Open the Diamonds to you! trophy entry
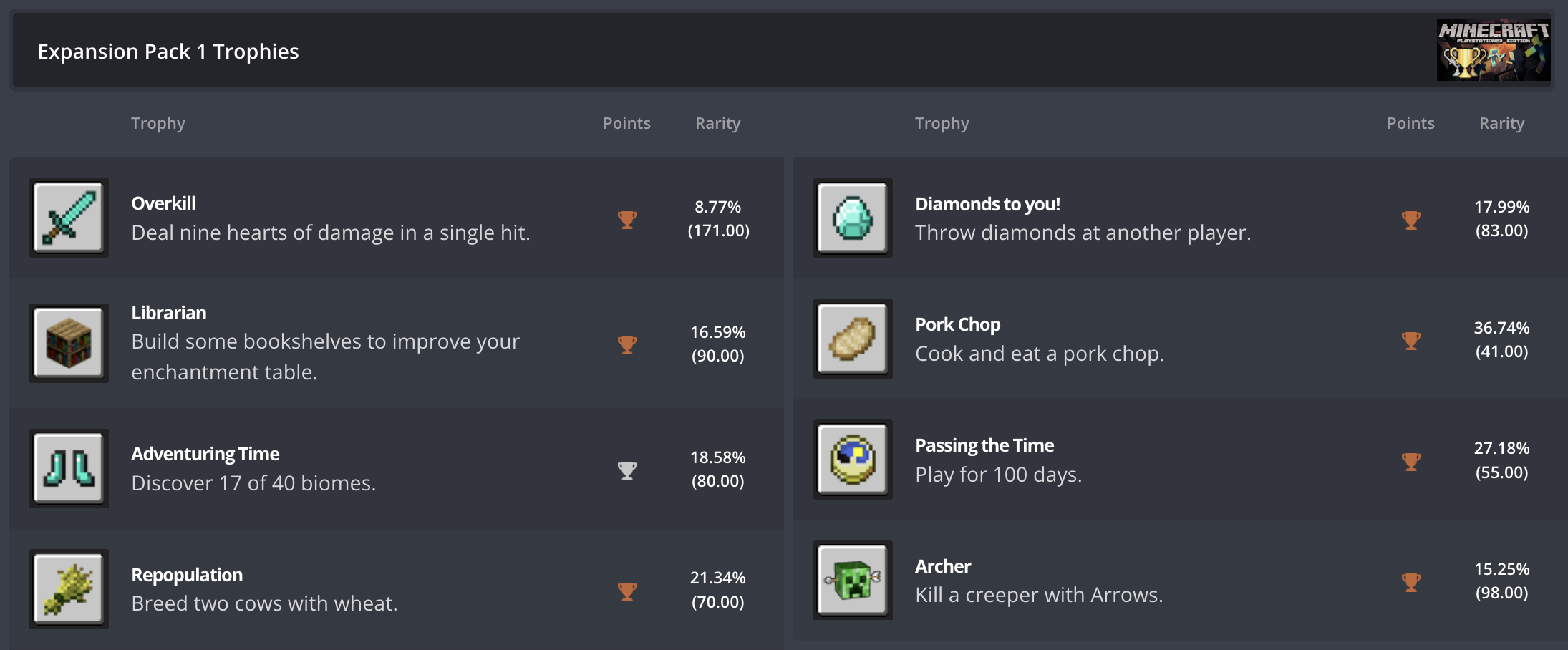 pos(1083,218)
